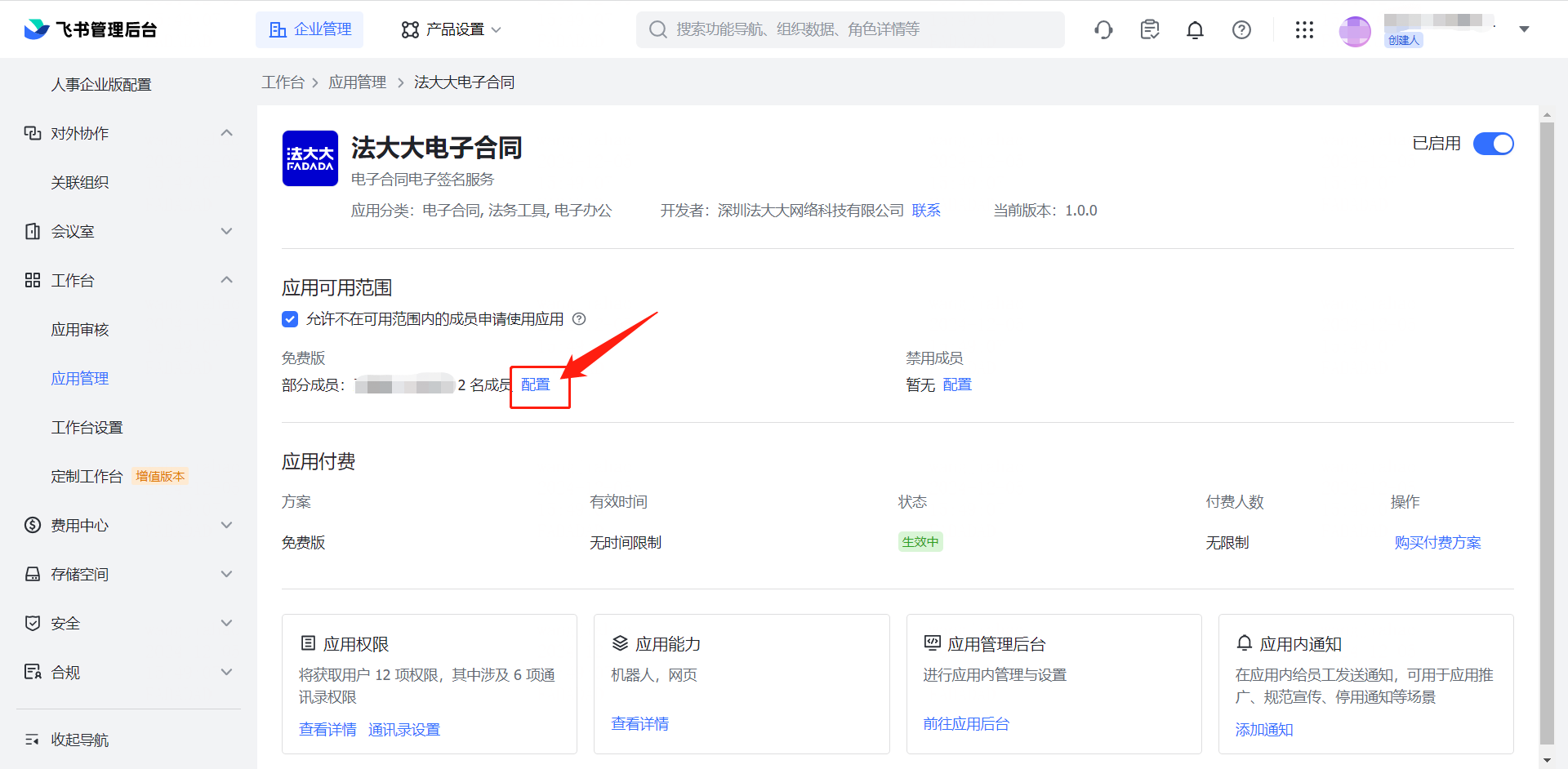Image resolution: width=1568 pixels, height=769 pixels.
Task: Open the task list clipboard icon
Action: tap(1149, 30)
